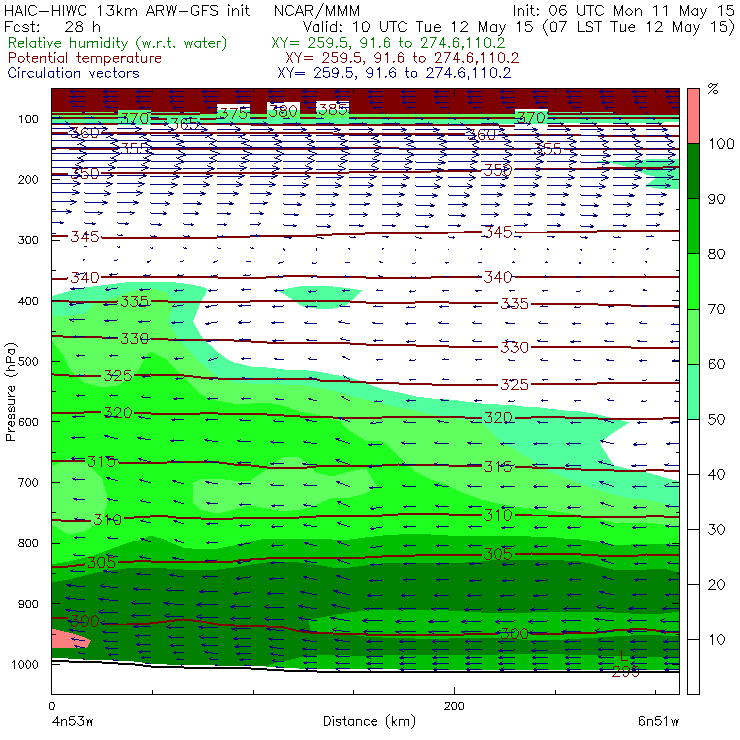Click the '10' colorbar scale label
The height and width of the screenshot is (740, 740).
[716, 639]
